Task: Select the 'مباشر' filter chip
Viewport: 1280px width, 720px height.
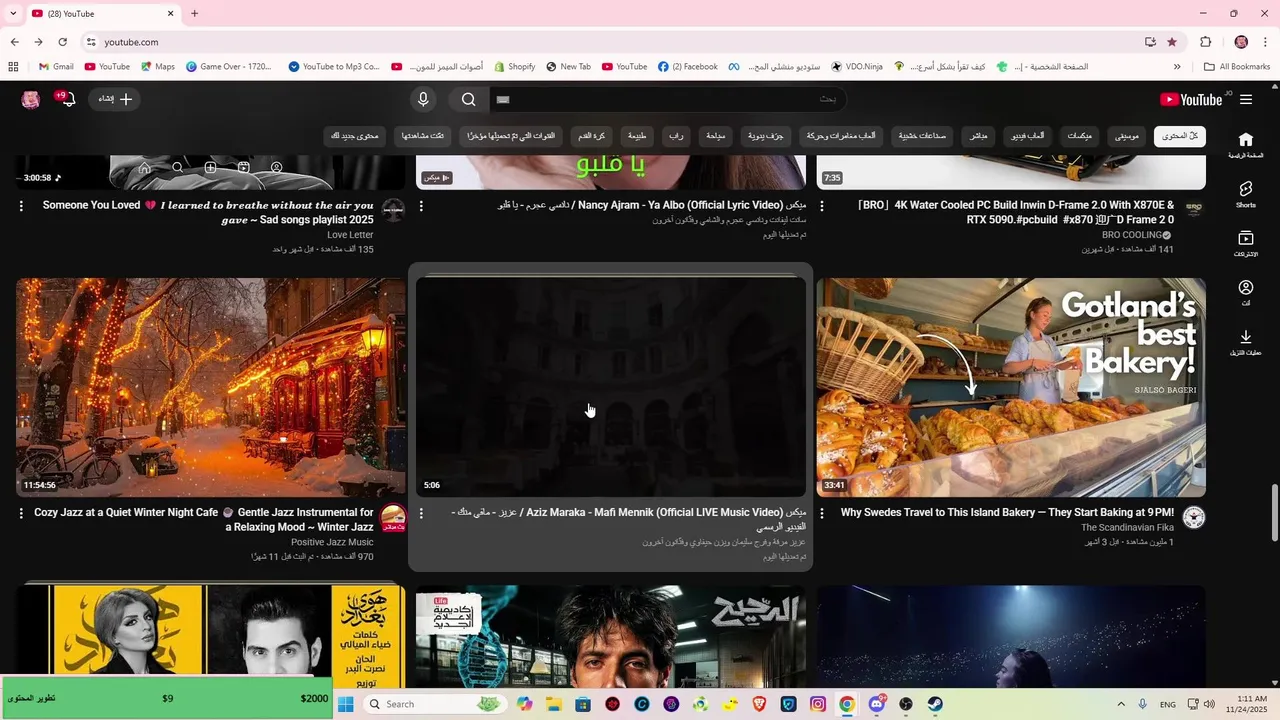Action: (979, 136)
